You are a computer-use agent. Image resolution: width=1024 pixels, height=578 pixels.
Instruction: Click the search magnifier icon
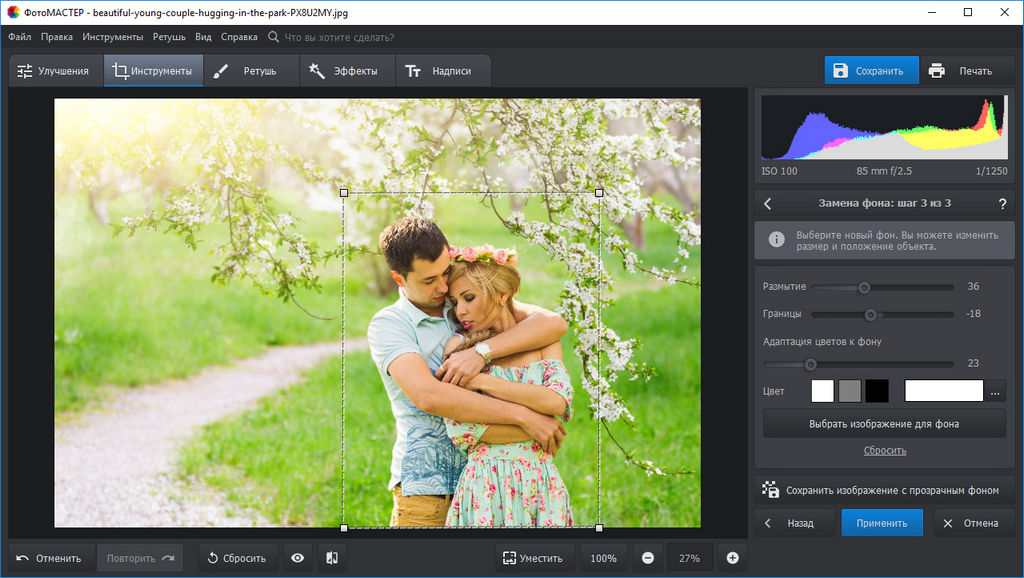pyautogui.click(x=274, y=37)
